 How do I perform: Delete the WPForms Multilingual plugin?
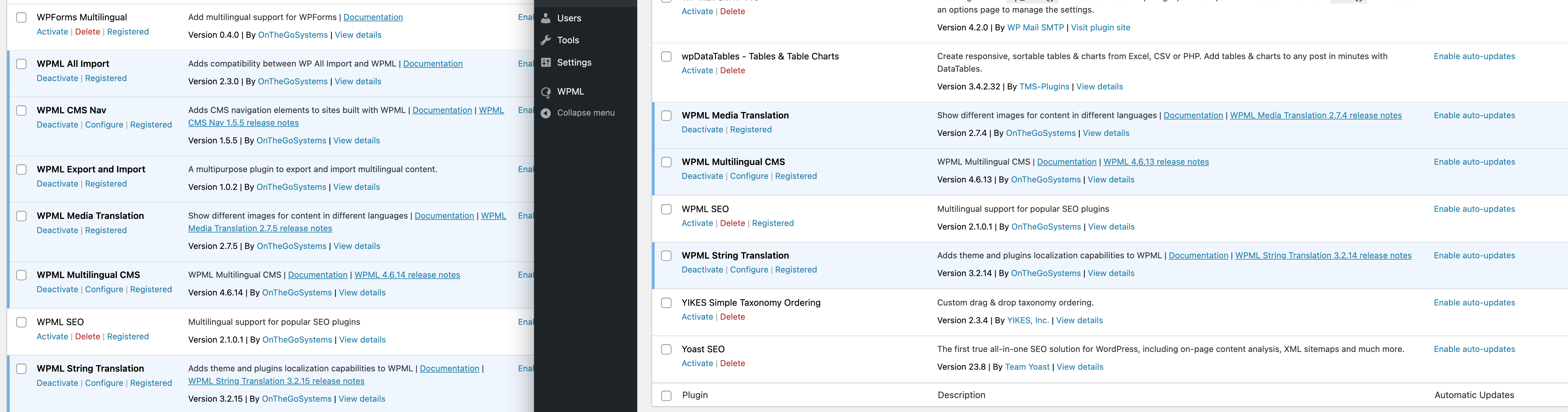88,32
